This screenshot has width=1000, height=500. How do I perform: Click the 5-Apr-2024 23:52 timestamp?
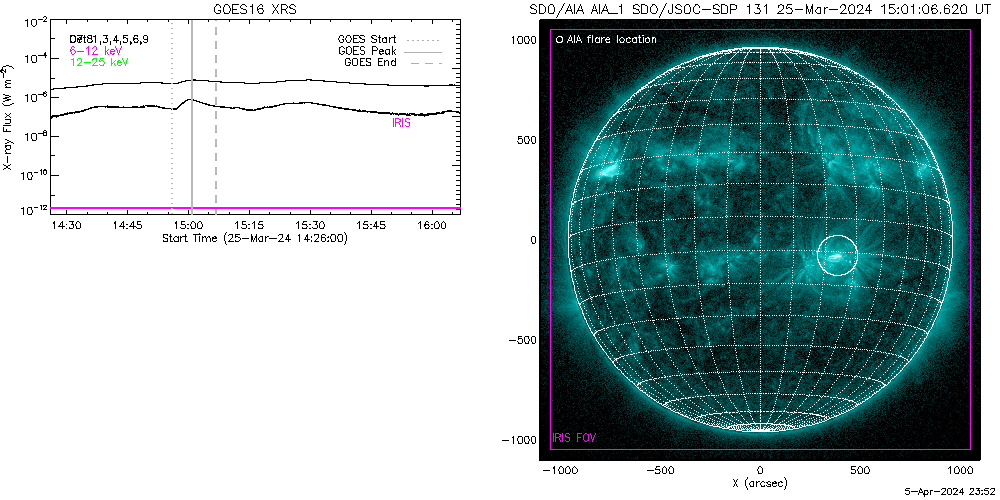(x=950, y=491)
